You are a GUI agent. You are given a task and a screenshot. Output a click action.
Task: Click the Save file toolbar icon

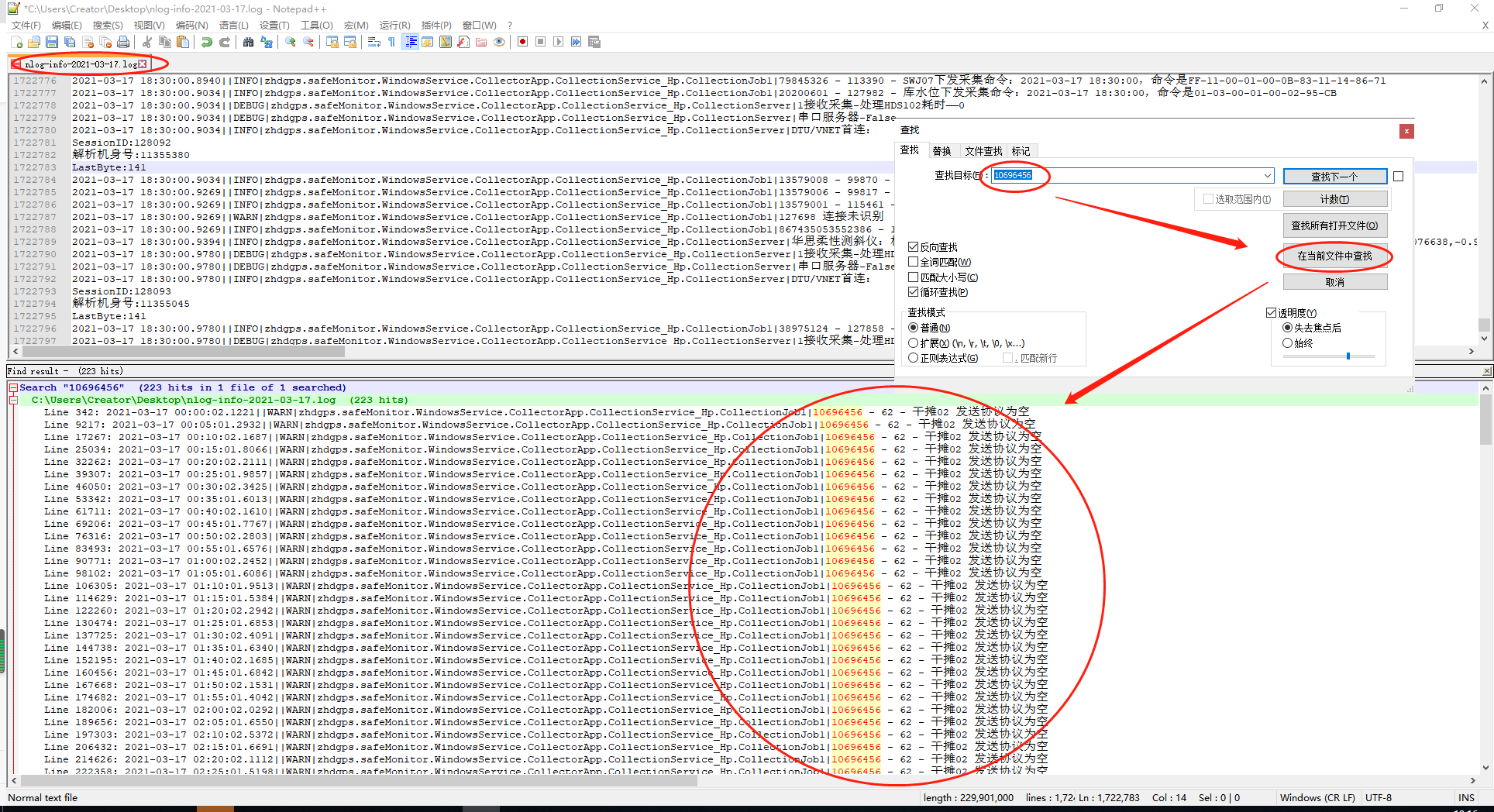[x=52, y=42]
